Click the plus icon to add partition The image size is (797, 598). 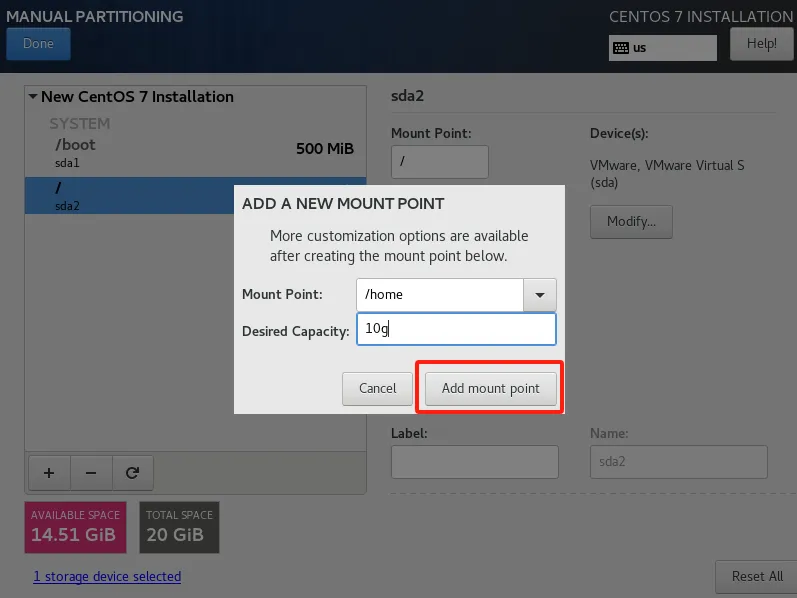click(49, 472)
